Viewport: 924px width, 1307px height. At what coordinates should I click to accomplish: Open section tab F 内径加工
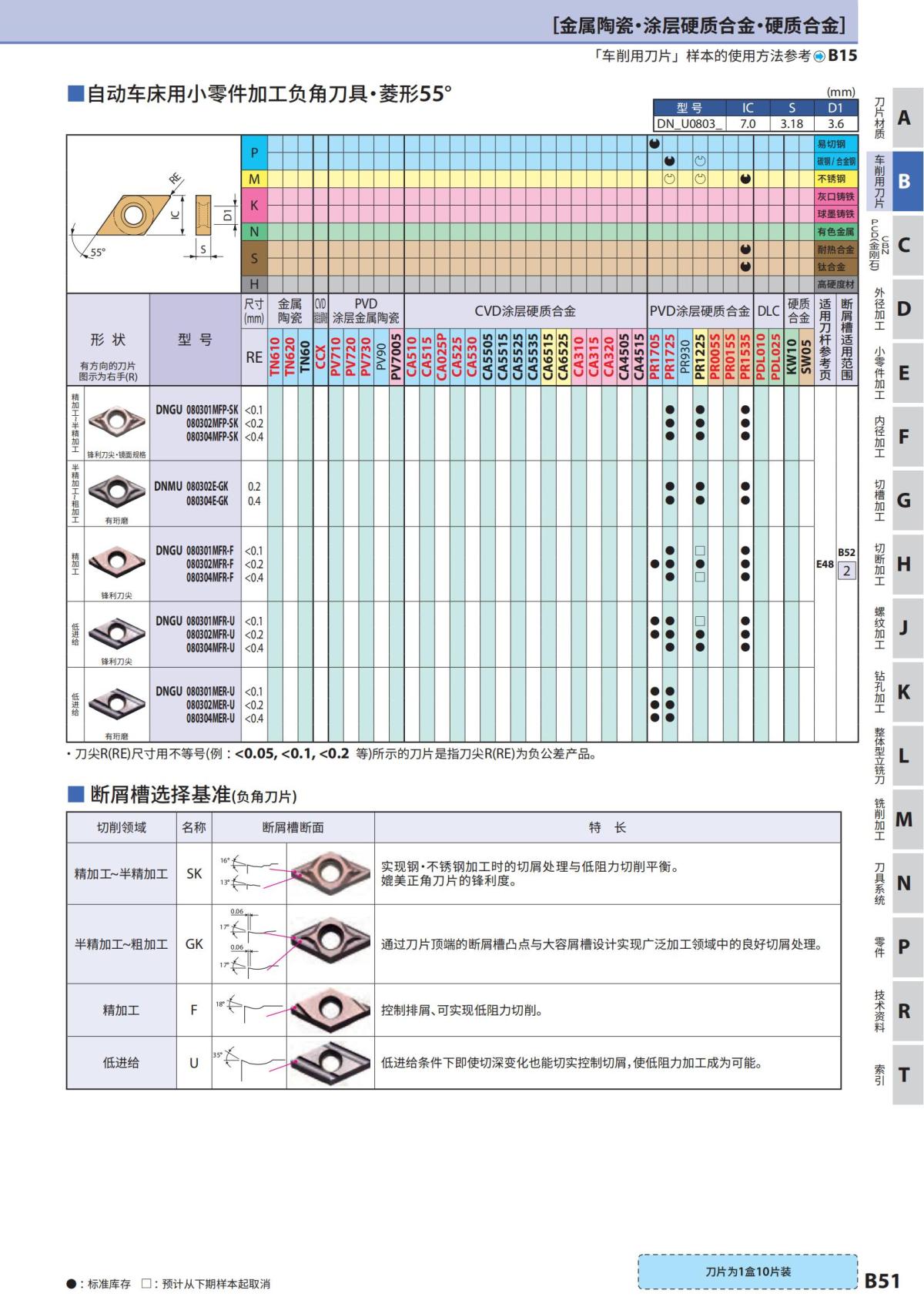coord(896,437)
